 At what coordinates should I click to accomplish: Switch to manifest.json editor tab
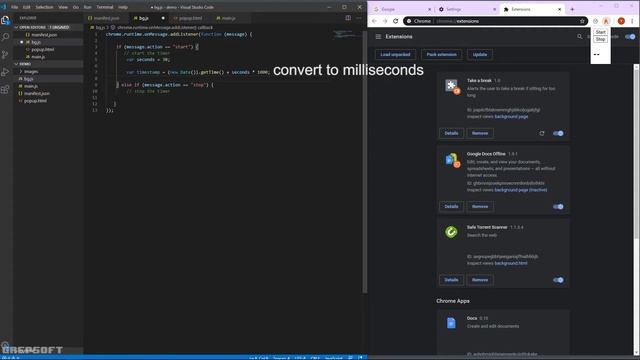pyautogui.click(x=106, y=18)
